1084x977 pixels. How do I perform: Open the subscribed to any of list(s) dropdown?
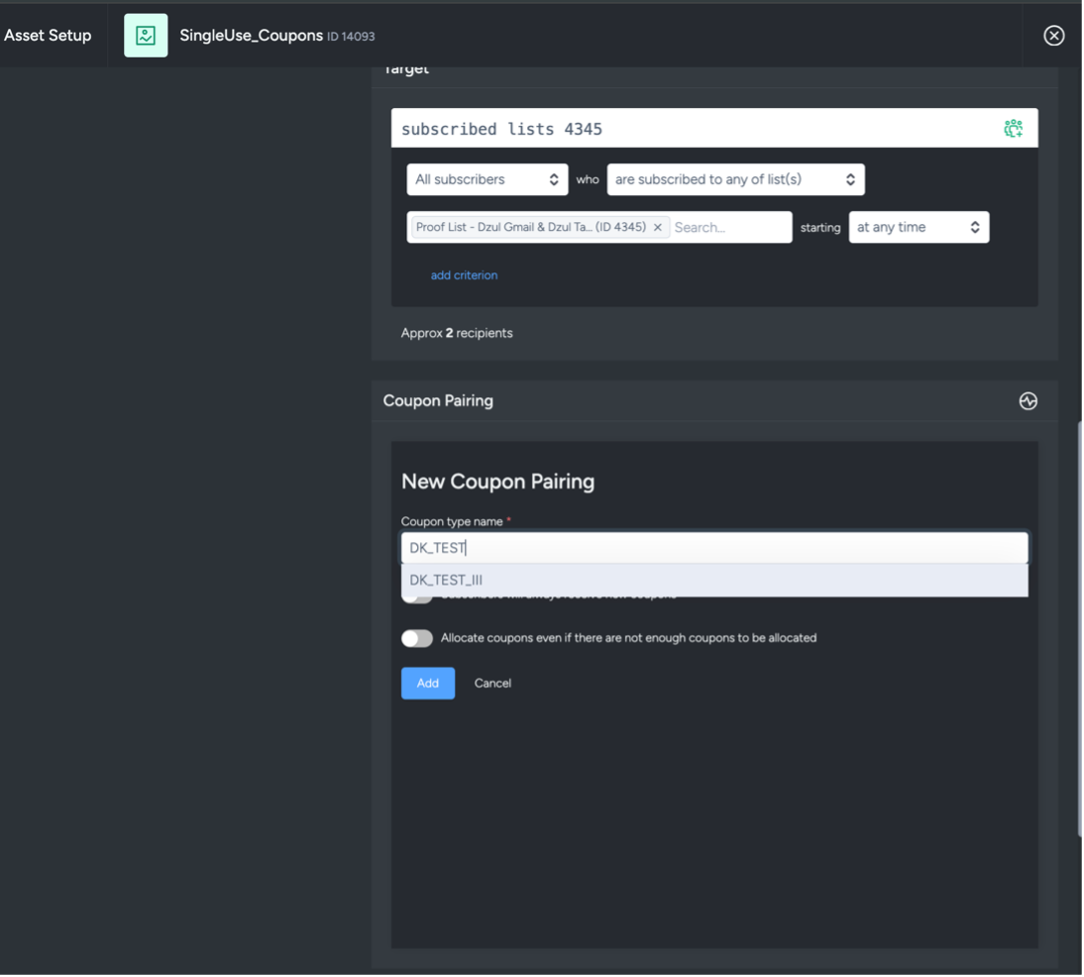(x=735, y=179)
